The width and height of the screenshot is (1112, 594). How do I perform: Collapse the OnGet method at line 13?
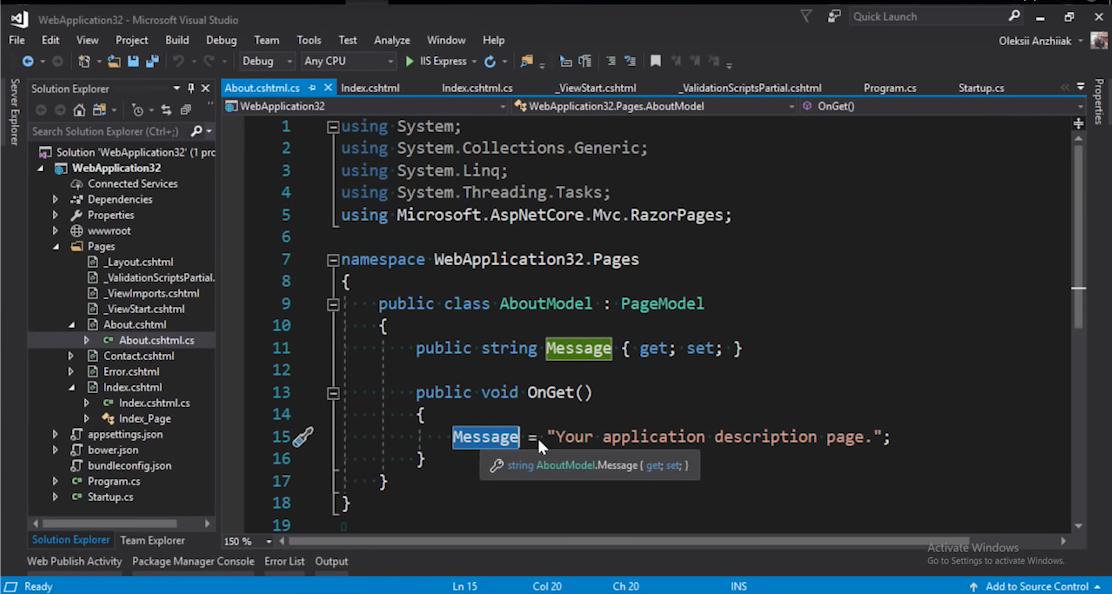[333, 393]
